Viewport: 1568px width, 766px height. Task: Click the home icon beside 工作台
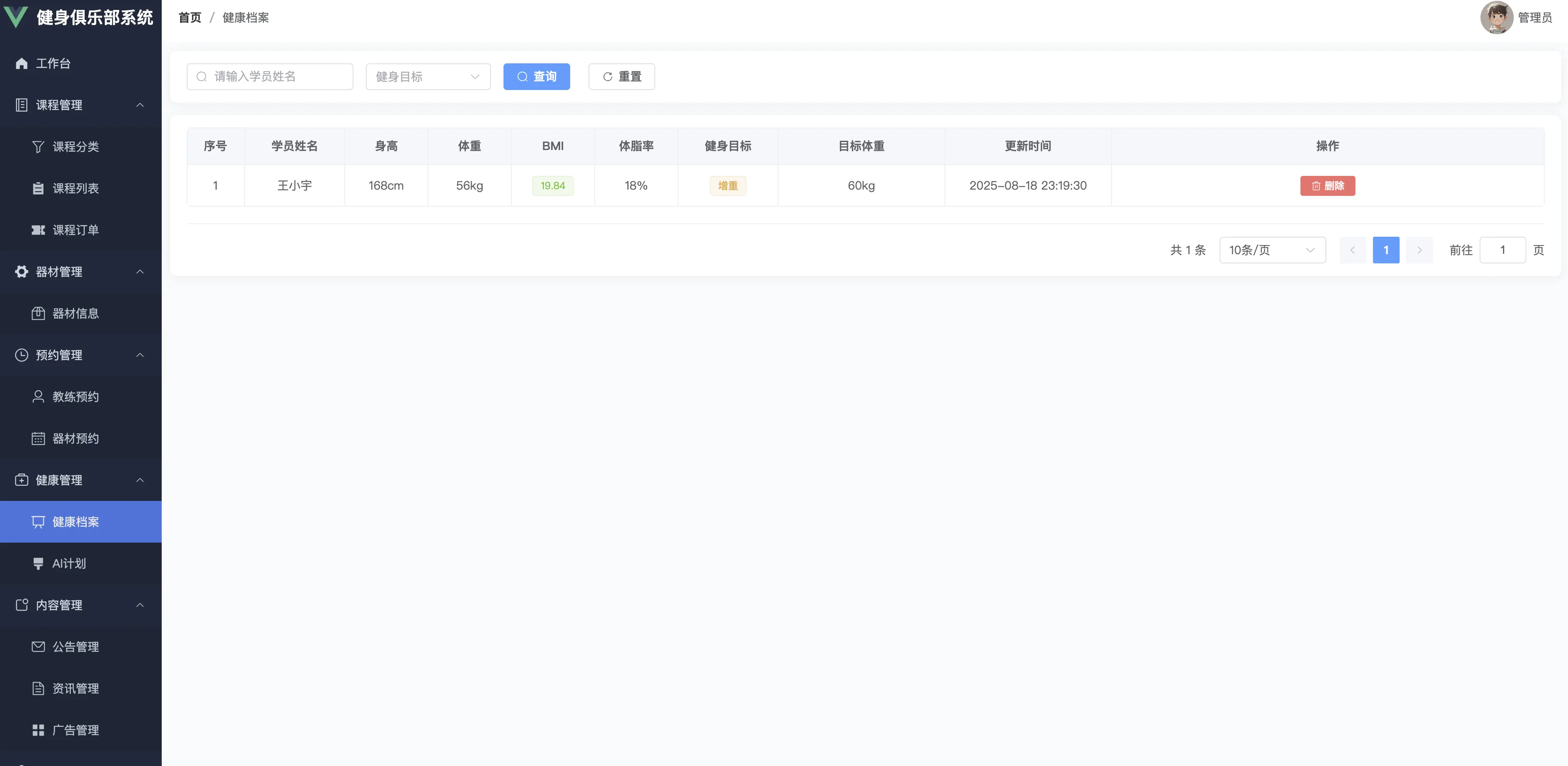point(22,63)
